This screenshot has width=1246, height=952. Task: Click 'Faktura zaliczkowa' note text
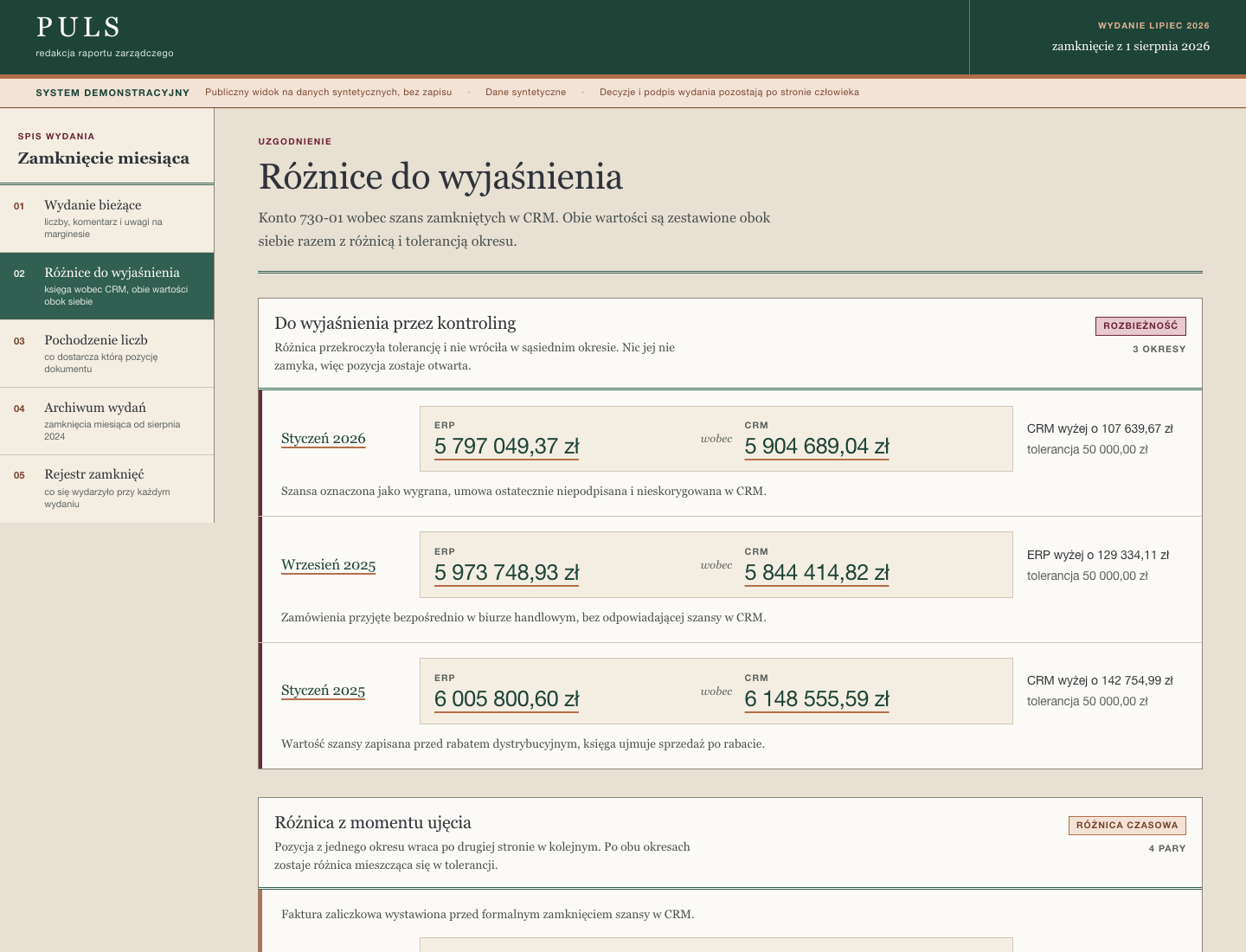(488, 915)
